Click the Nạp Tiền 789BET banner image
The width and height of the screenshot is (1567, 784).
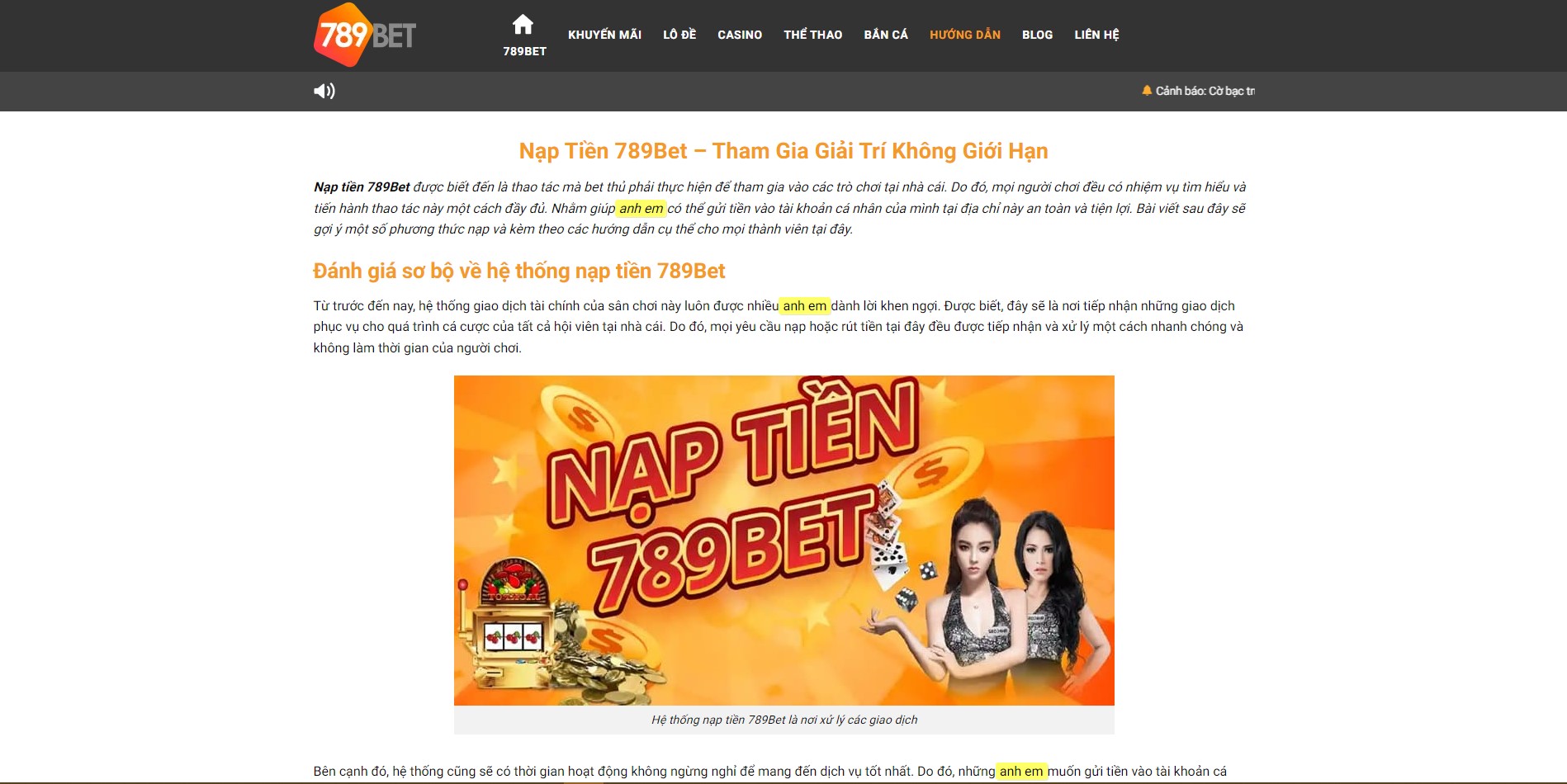click(783, 541)
